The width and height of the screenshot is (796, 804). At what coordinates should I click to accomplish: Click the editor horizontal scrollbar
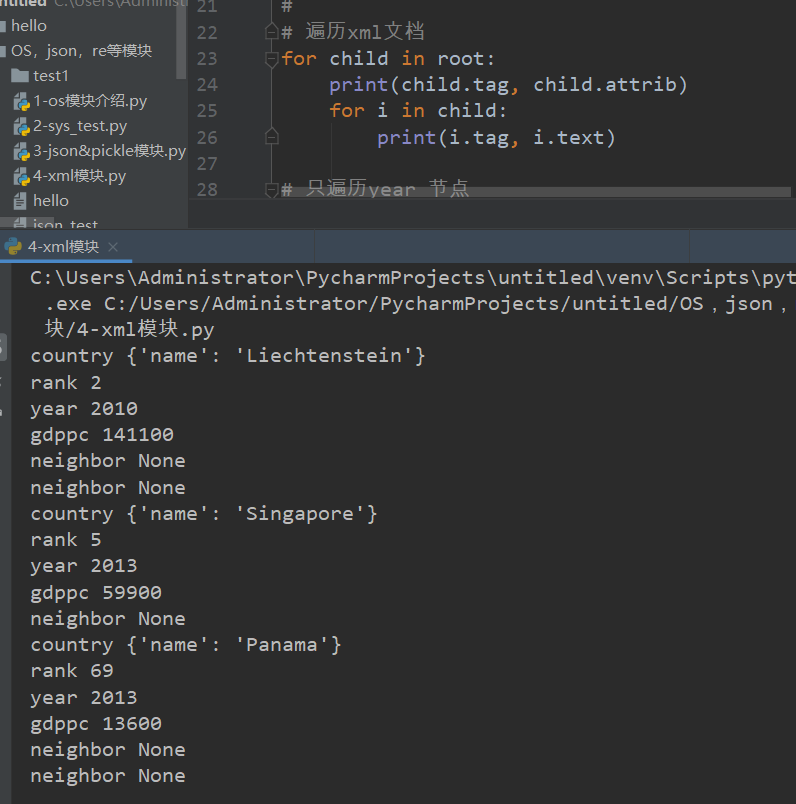coord(534,192)
